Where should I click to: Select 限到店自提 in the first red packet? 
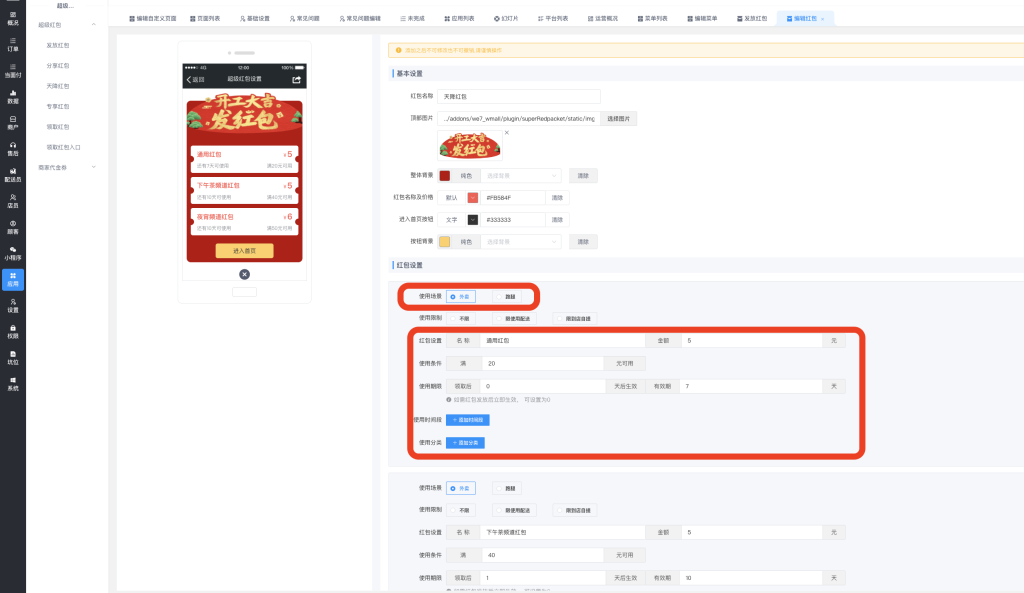[573, 318]
